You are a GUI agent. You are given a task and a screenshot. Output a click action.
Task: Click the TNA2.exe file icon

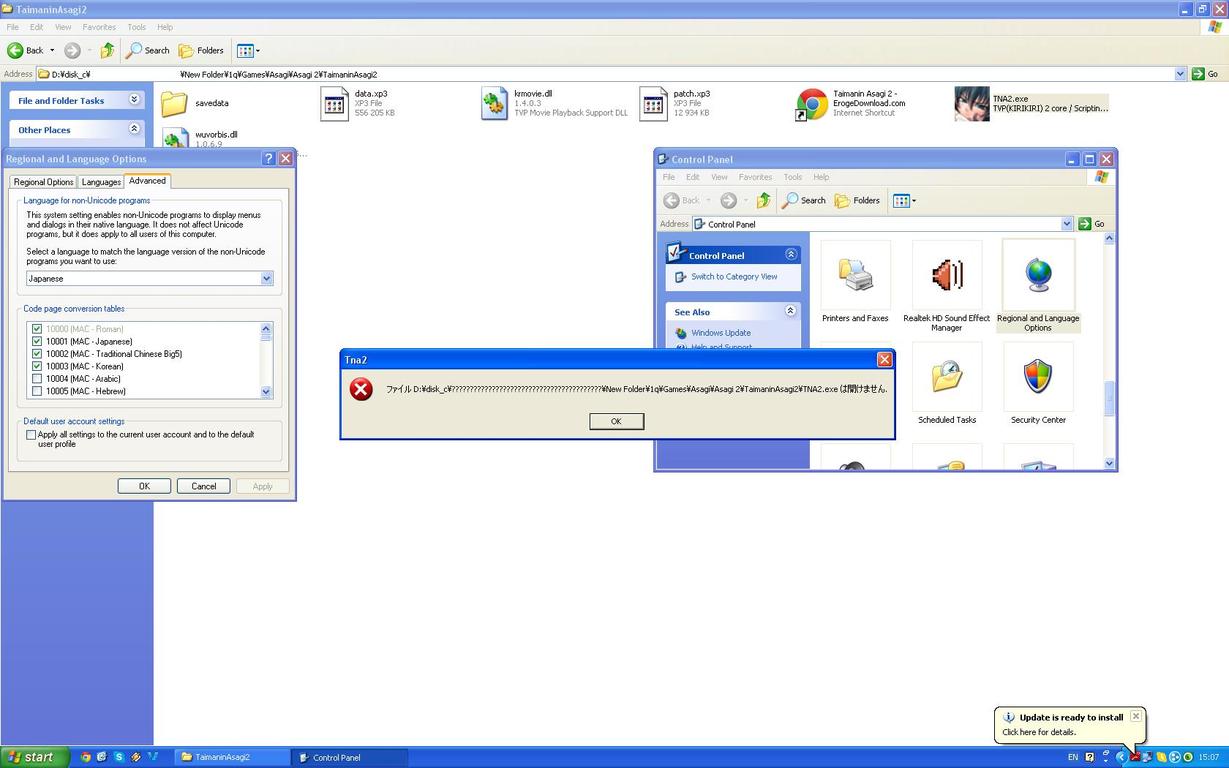(x=971, y=103)
